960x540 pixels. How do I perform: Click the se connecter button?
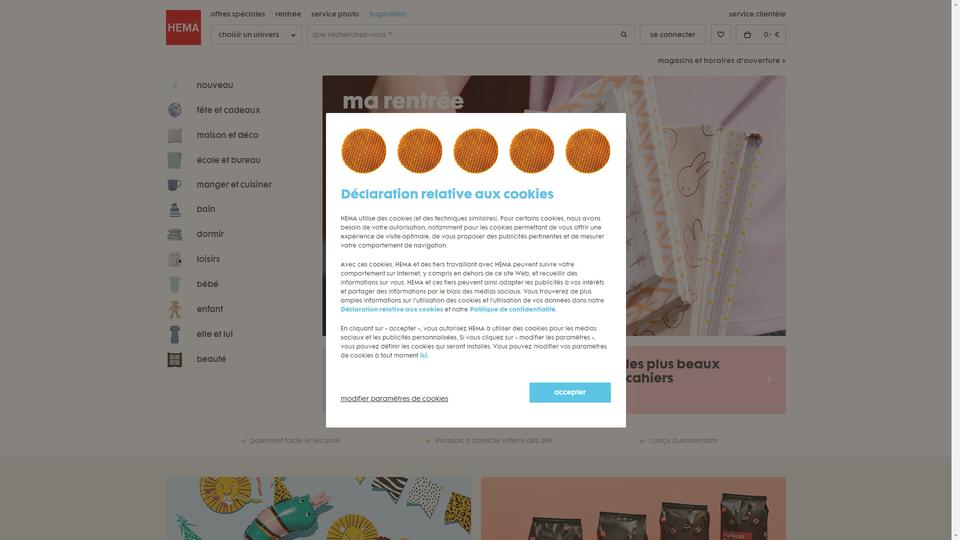pyautogui.click(x=672, y=35)
